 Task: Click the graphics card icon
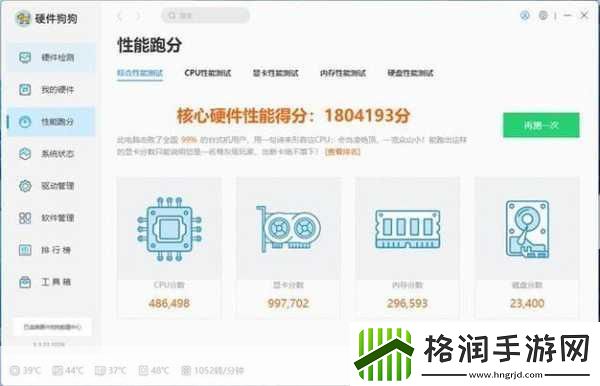288,229
